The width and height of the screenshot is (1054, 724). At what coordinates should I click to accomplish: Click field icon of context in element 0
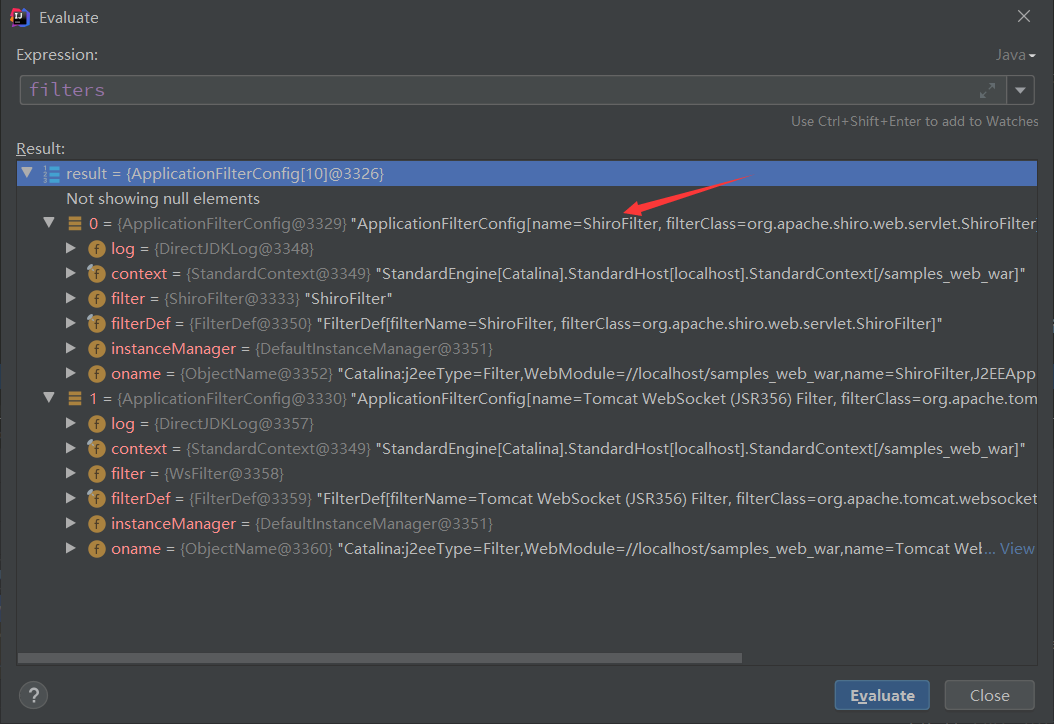(97, 274)
